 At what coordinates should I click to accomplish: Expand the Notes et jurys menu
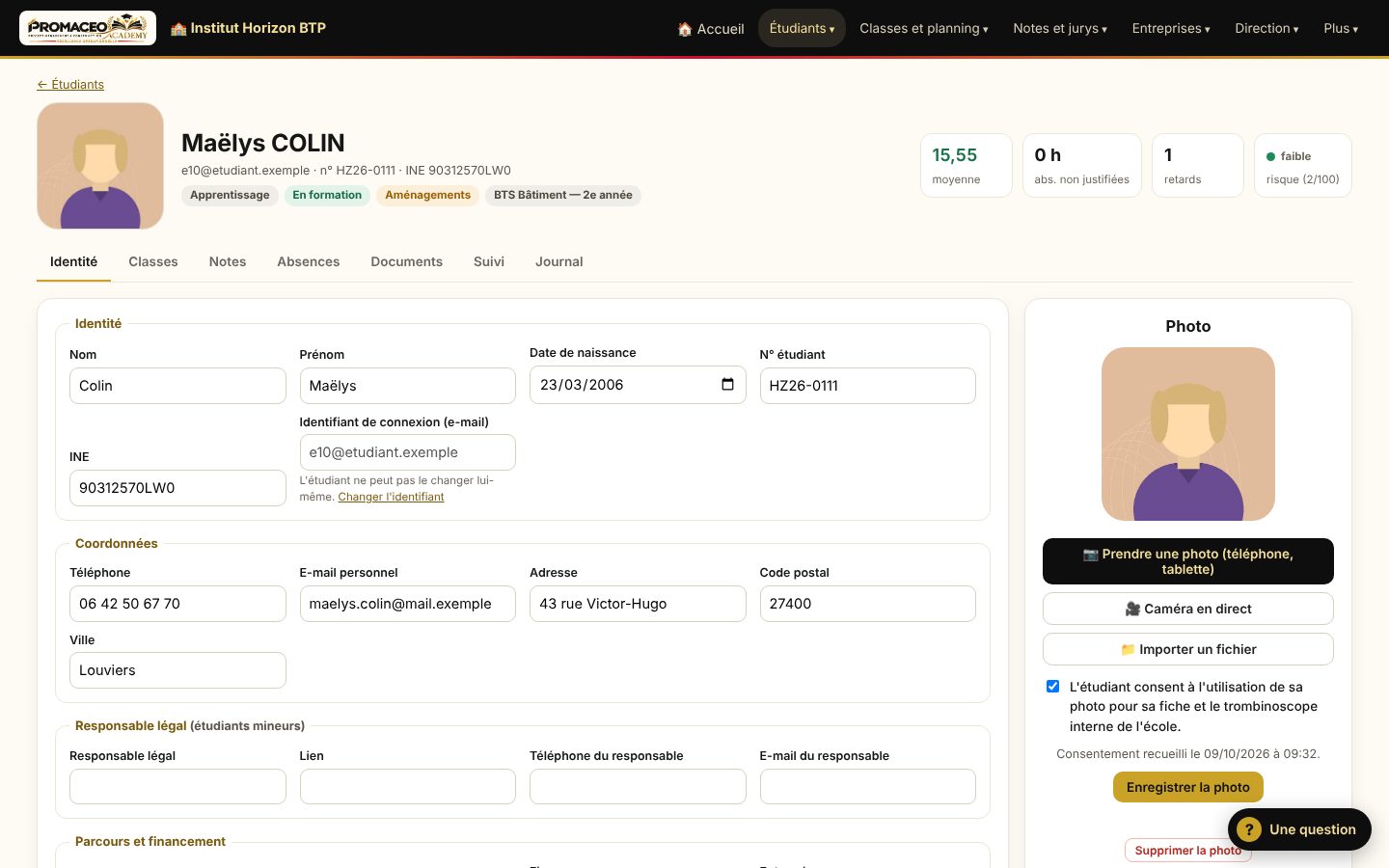click(x=1059, y=29)
